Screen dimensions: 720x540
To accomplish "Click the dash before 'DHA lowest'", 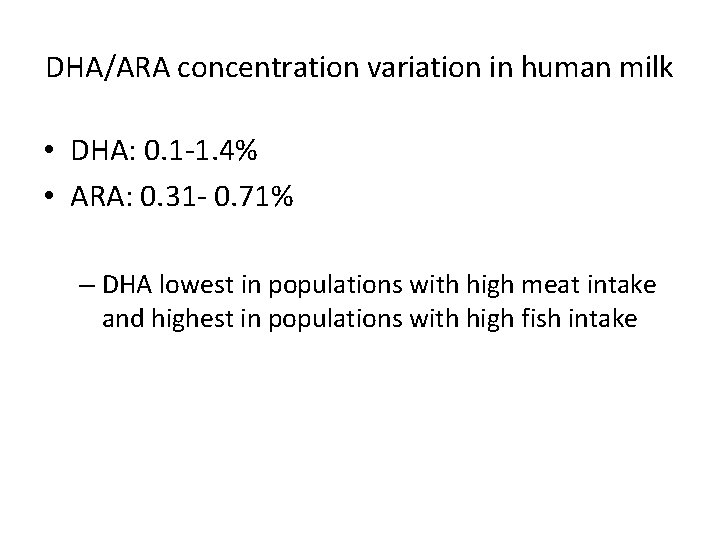I will (x=86, y=286).
